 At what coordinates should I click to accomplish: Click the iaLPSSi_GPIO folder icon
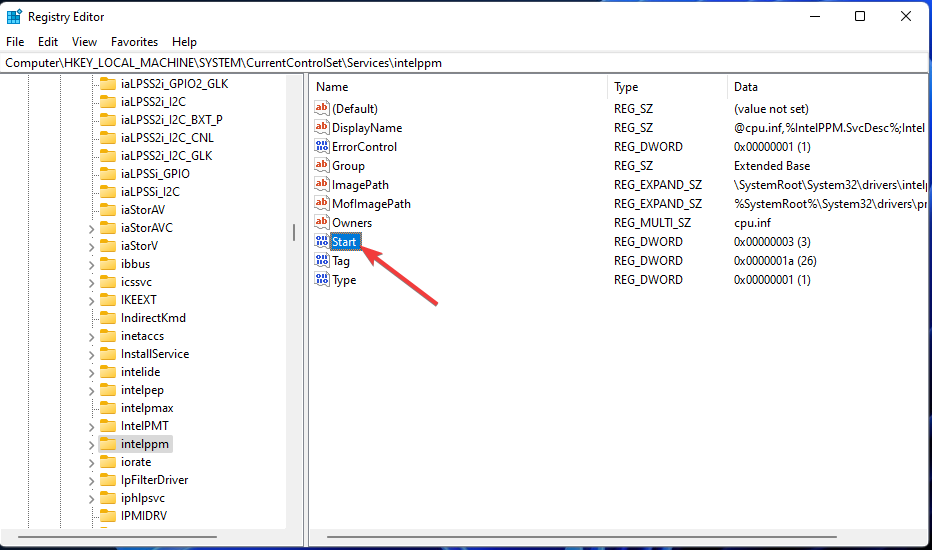coord(108,174)
